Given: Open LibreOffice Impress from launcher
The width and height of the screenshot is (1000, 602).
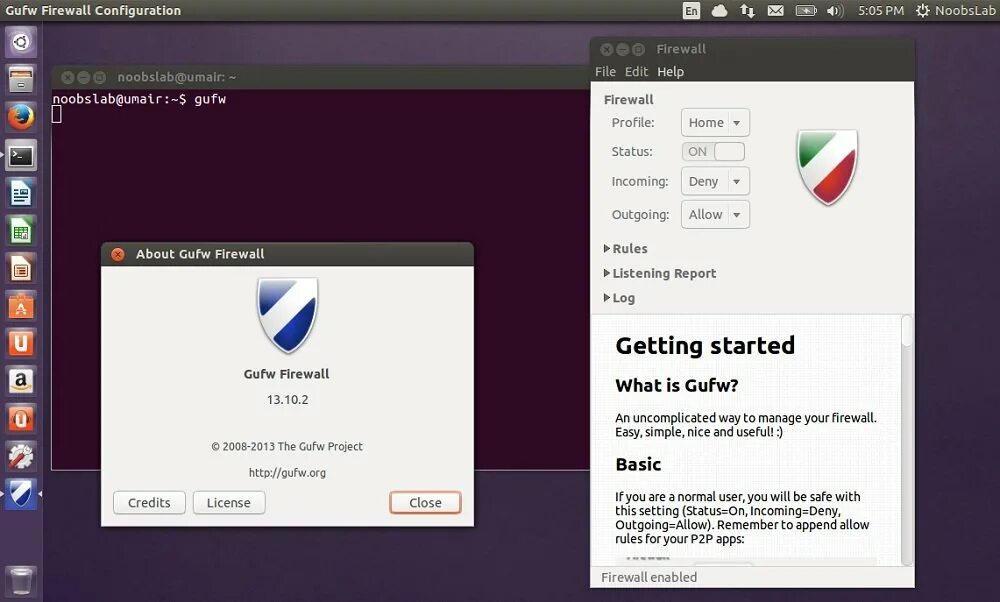Looking at the screenshot, I should [x=21, y=268].
